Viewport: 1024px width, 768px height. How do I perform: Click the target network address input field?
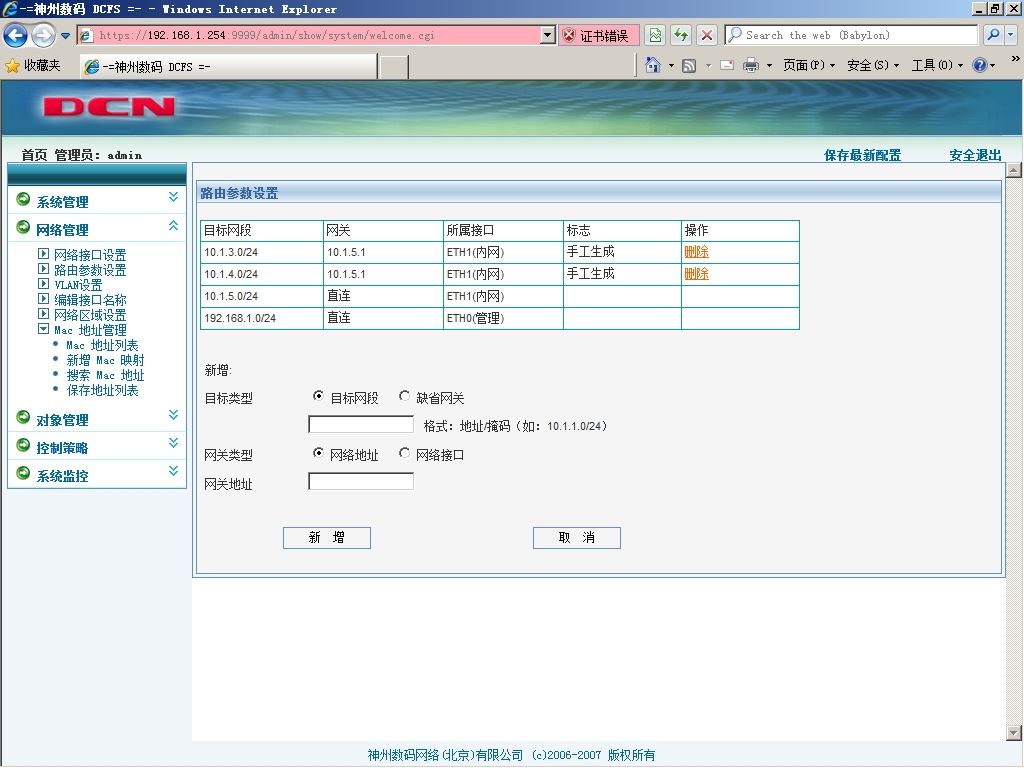click(360, 424)
